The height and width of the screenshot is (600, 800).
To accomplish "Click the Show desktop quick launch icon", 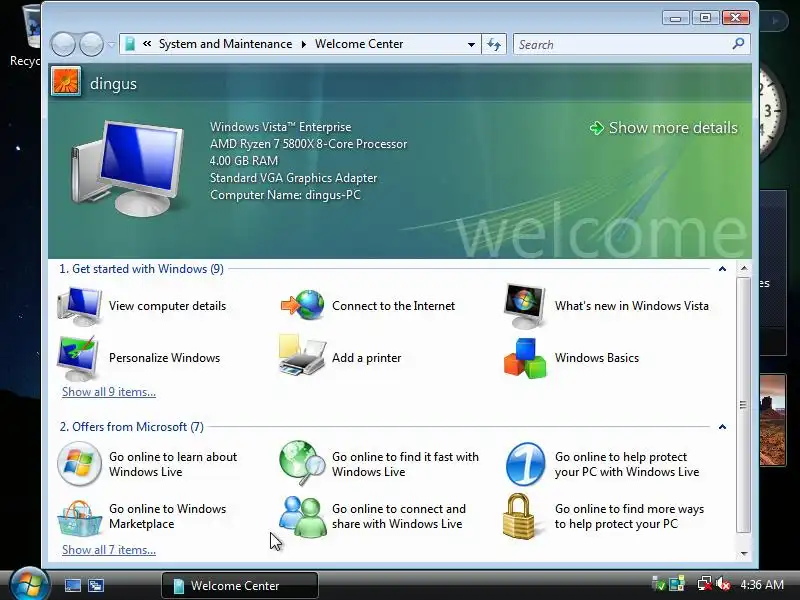I will [72, 585].
